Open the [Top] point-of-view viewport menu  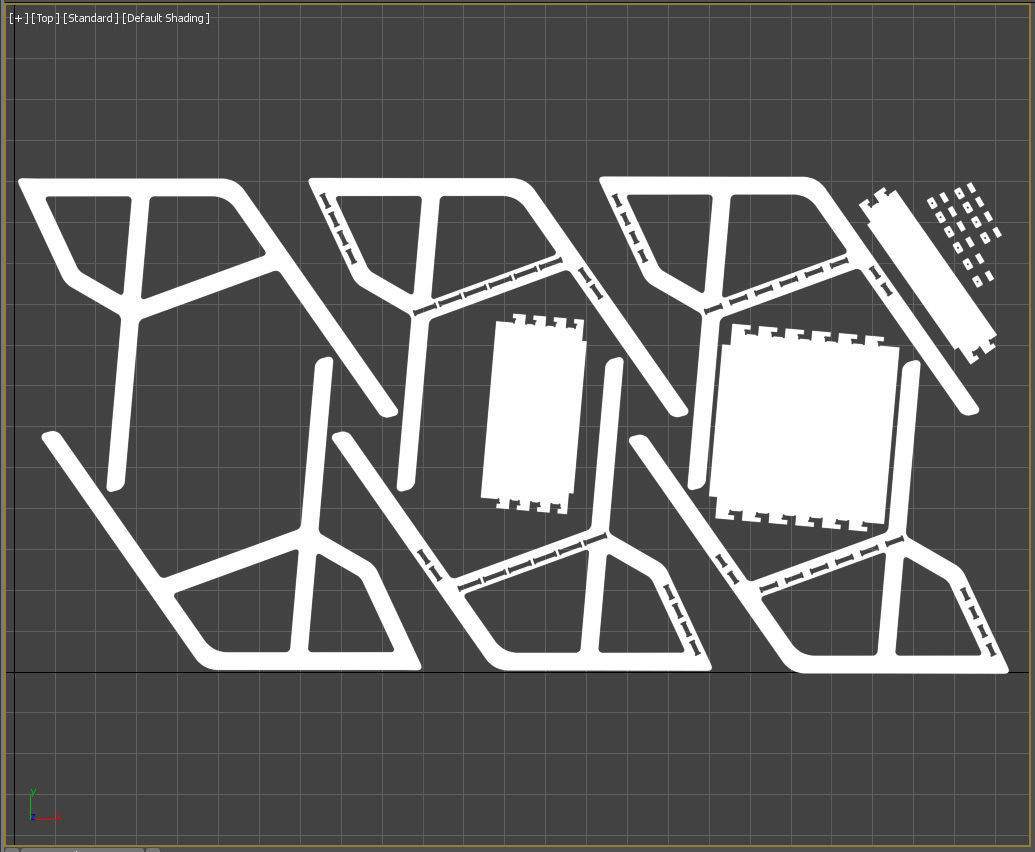[45, 18]
